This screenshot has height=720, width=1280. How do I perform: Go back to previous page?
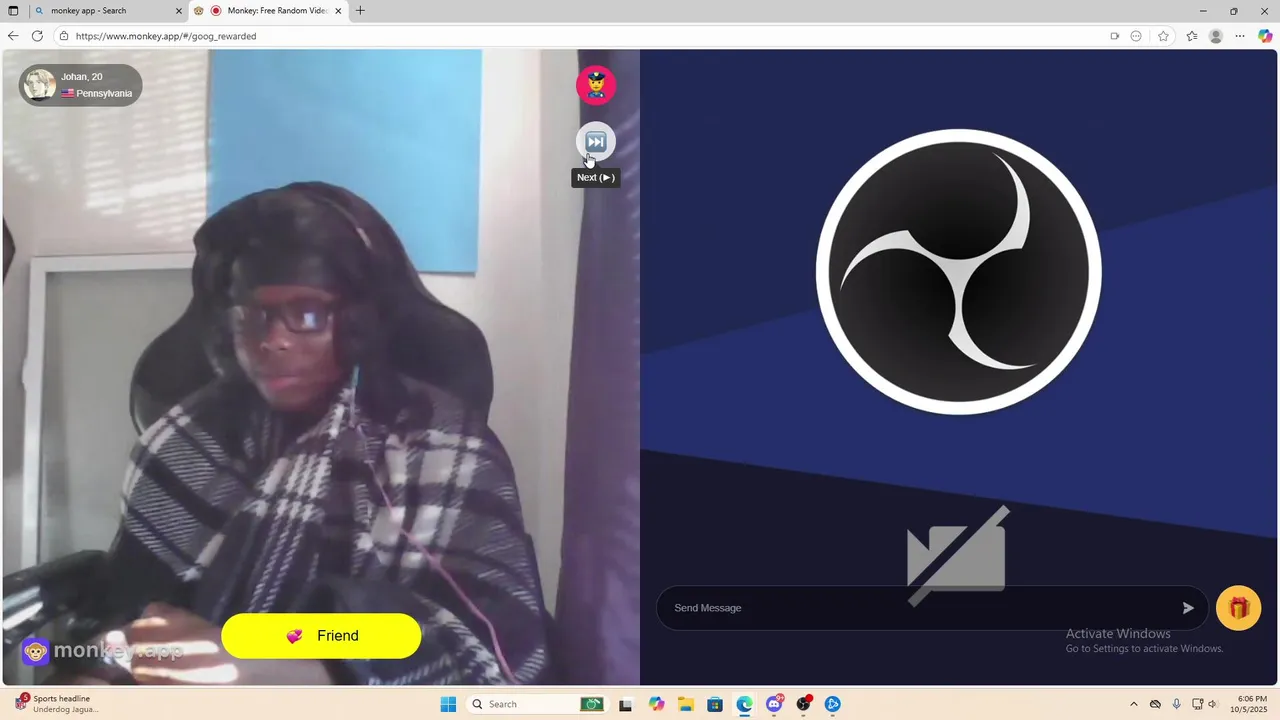pyautogui.click(x=13, y=36)
